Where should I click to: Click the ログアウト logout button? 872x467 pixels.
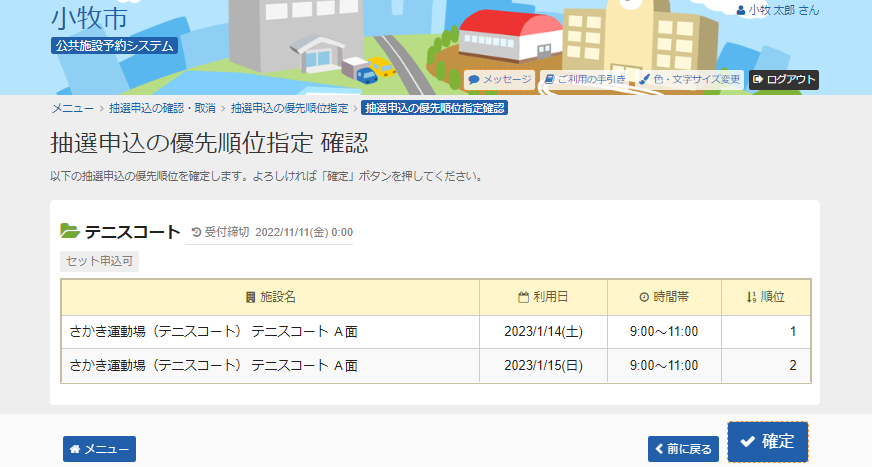click(784, 80)
